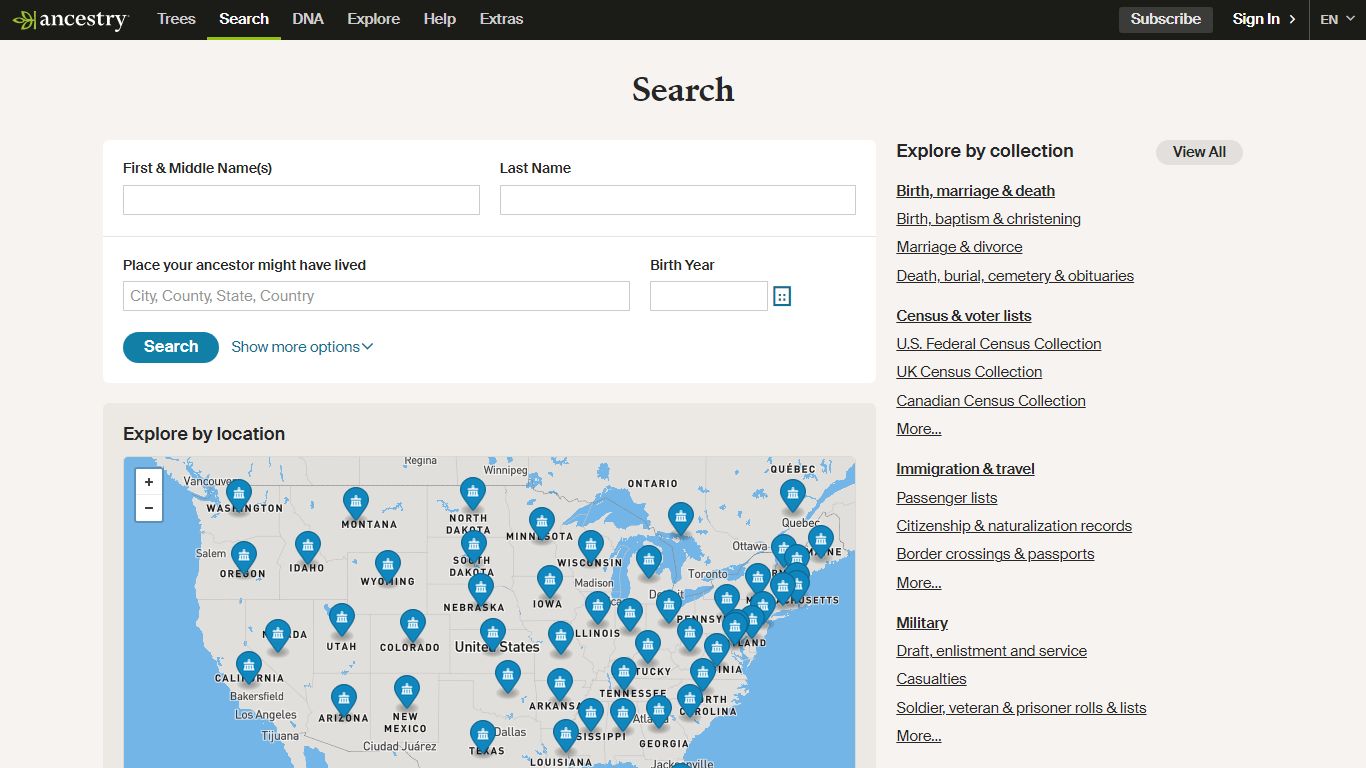Select the Oregon map pin
This screenshot has width=1366, height=768.
pos(244,557)
